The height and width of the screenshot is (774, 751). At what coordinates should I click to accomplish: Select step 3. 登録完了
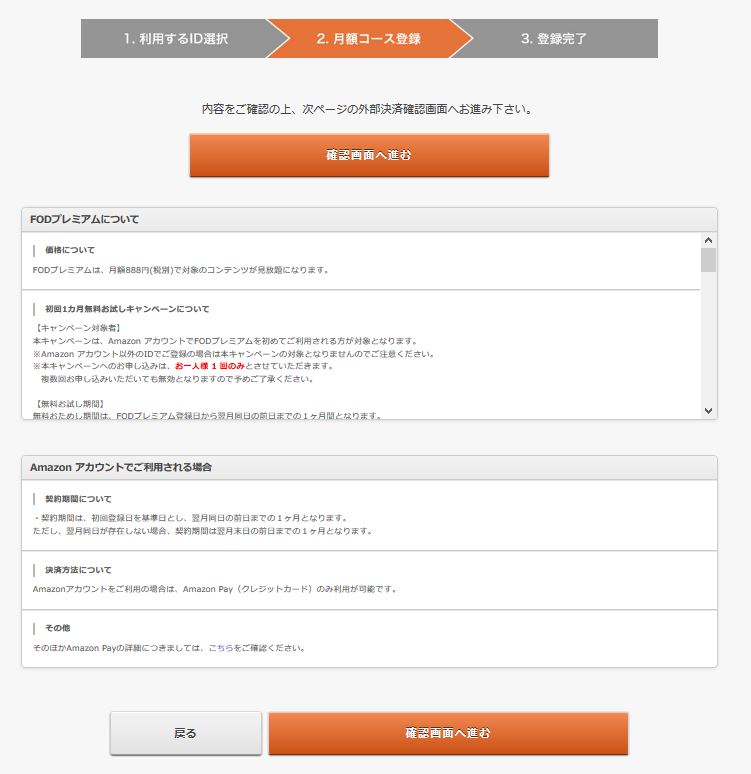[554, 39]
